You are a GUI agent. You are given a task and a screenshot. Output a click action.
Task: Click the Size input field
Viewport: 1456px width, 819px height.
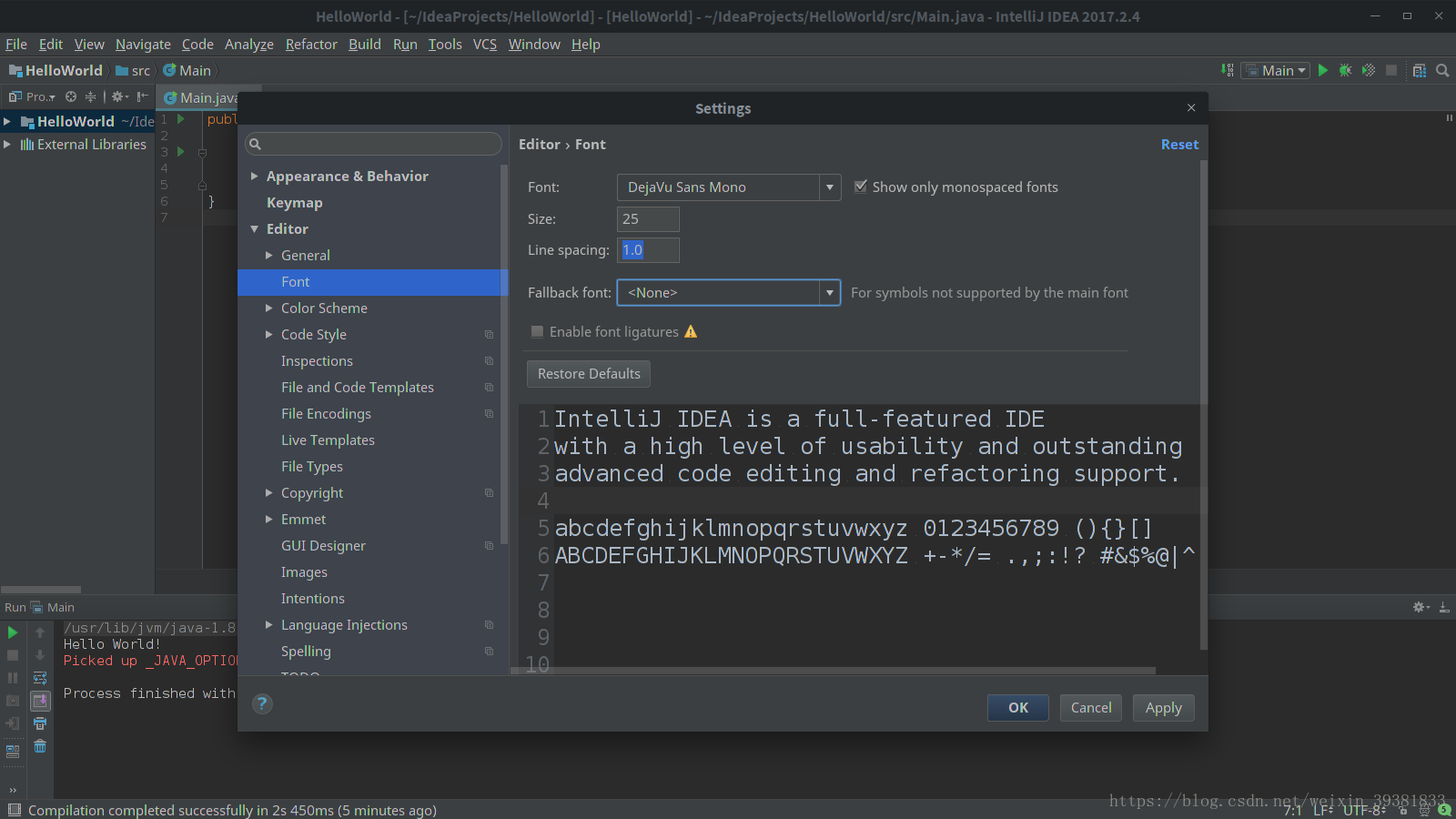tap(648, 219)
